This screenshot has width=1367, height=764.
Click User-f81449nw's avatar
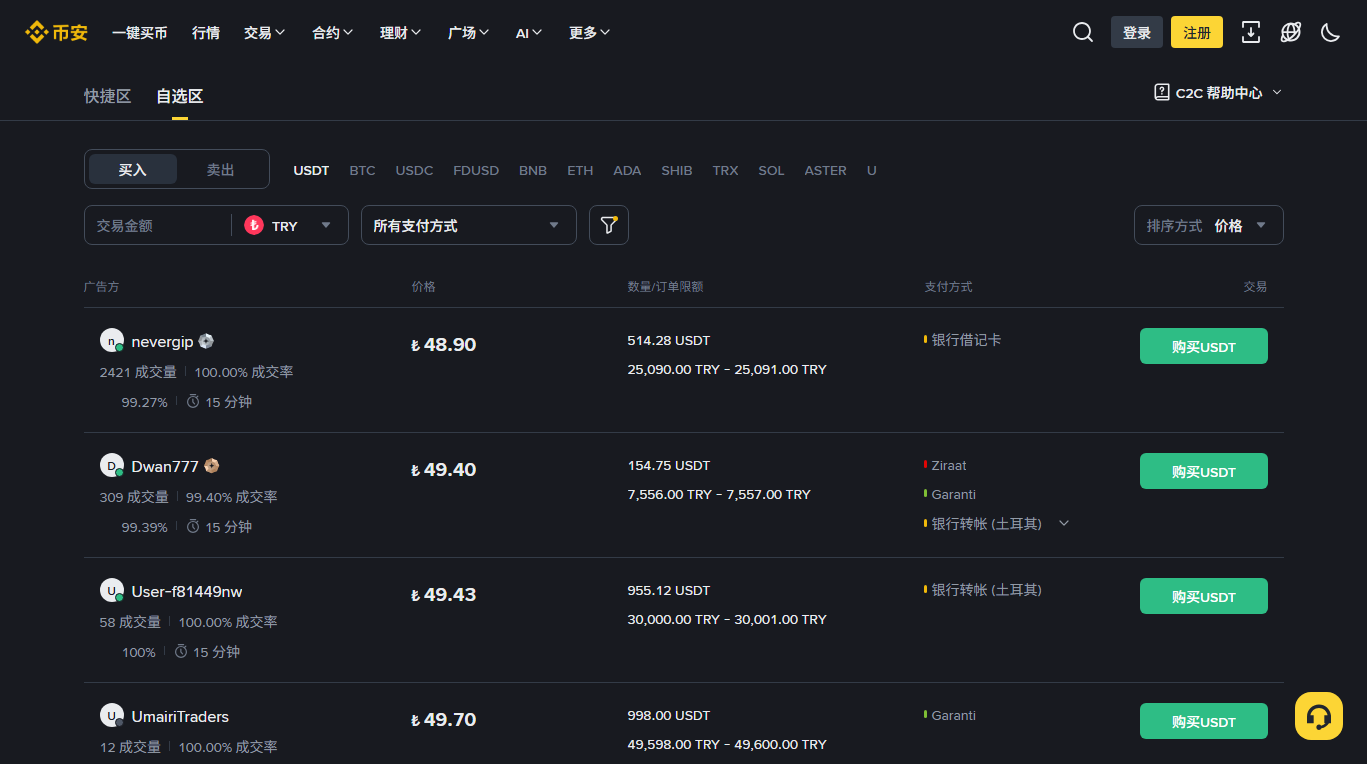point(111,590)
